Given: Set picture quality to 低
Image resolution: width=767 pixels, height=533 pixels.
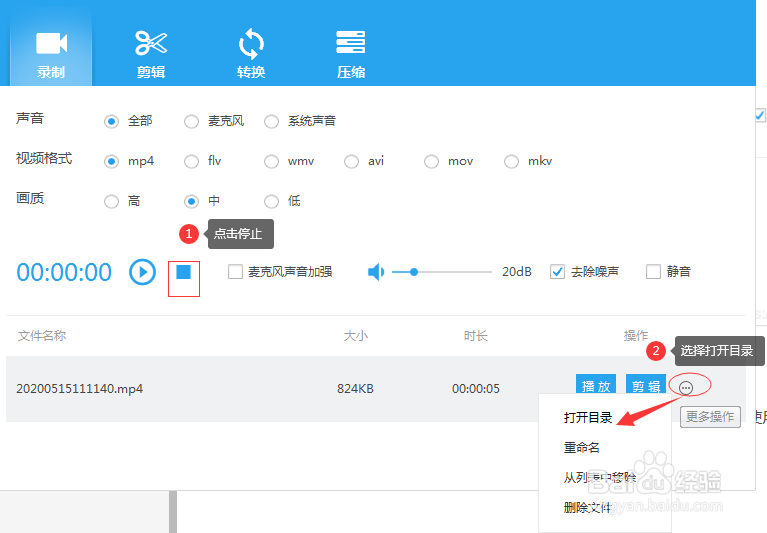Looking at the screenshot, I should pos(271,201).
